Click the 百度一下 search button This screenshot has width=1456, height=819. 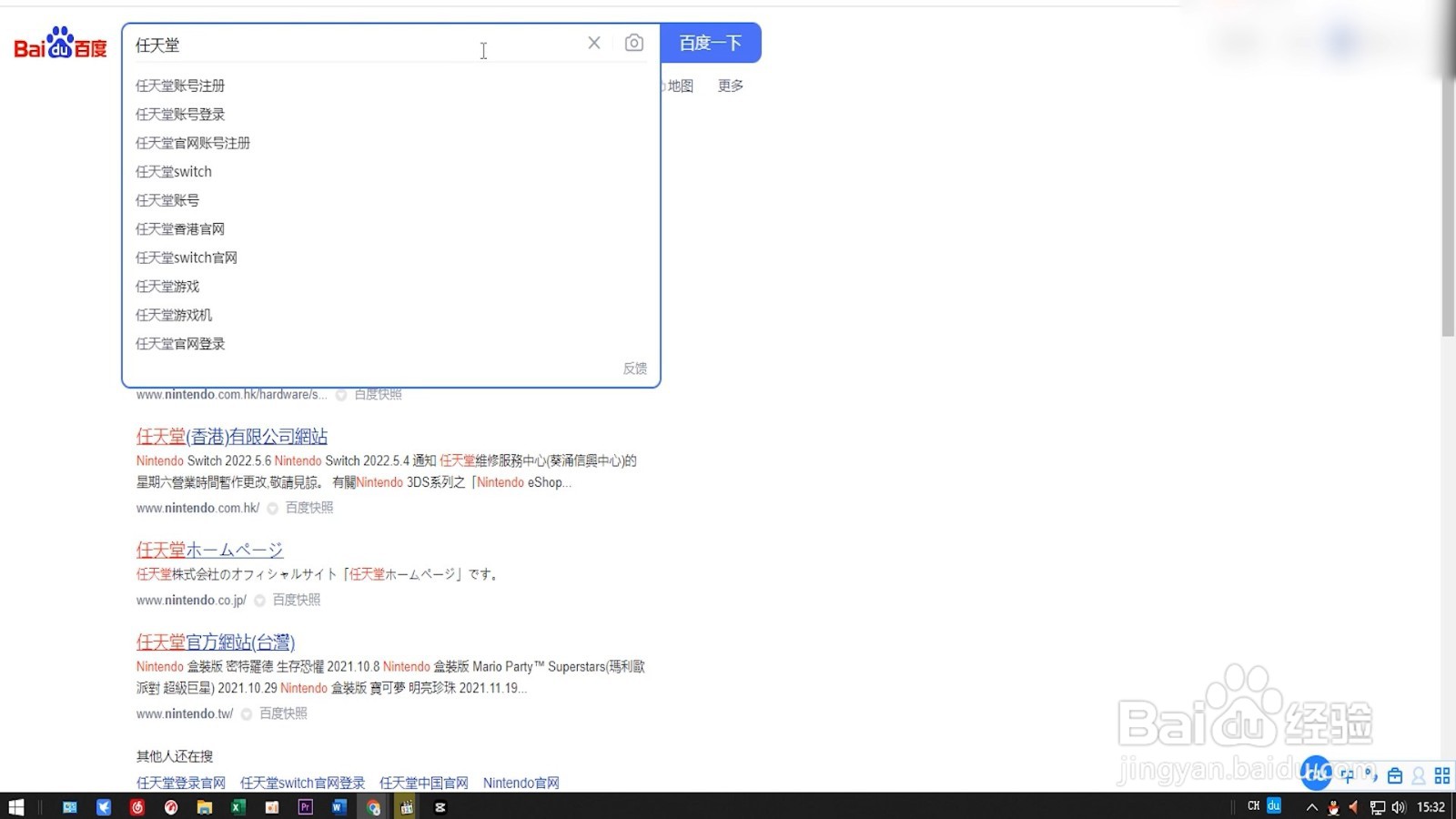coord(711,43)
